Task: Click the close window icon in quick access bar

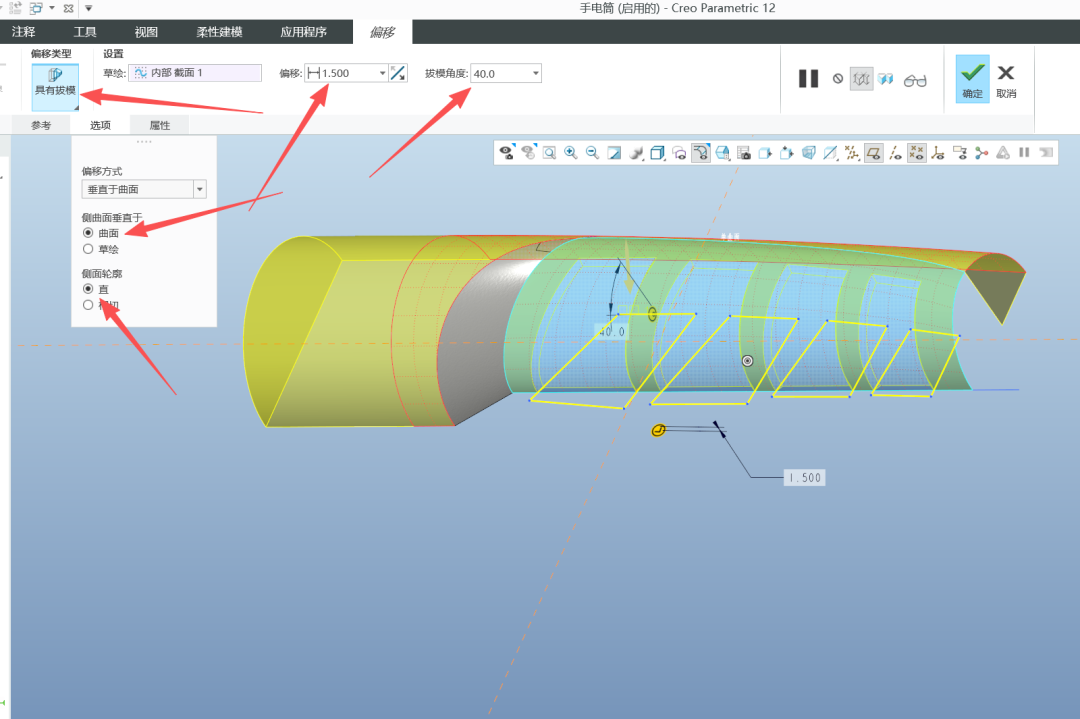Action: click(68, 8)
